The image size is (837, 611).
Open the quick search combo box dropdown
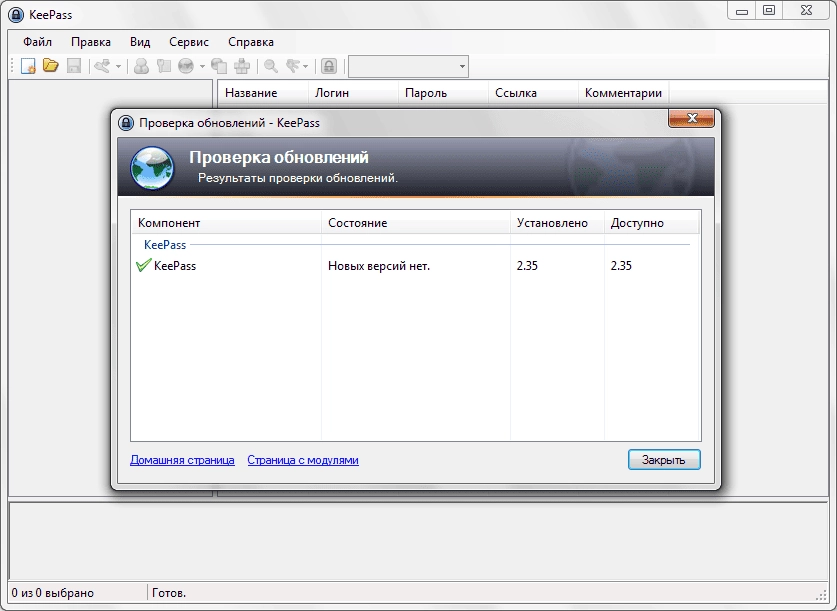coord(462,67)
